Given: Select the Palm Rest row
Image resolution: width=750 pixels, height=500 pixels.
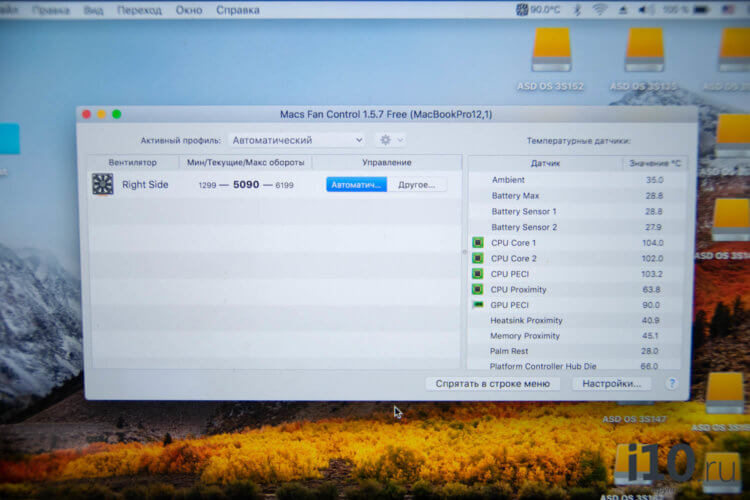Looking at the screenshot, I should point(576,351).
